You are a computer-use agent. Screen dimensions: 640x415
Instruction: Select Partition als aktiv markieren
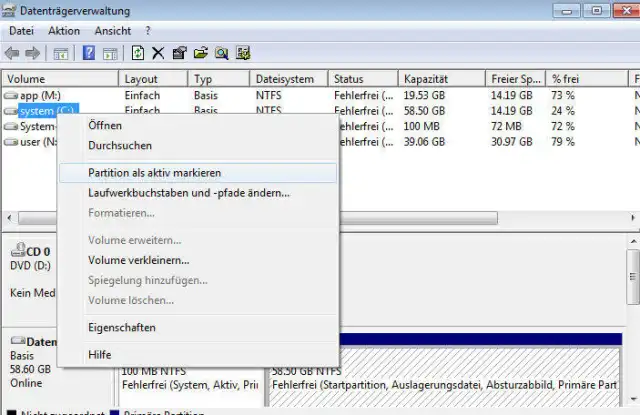198,173
